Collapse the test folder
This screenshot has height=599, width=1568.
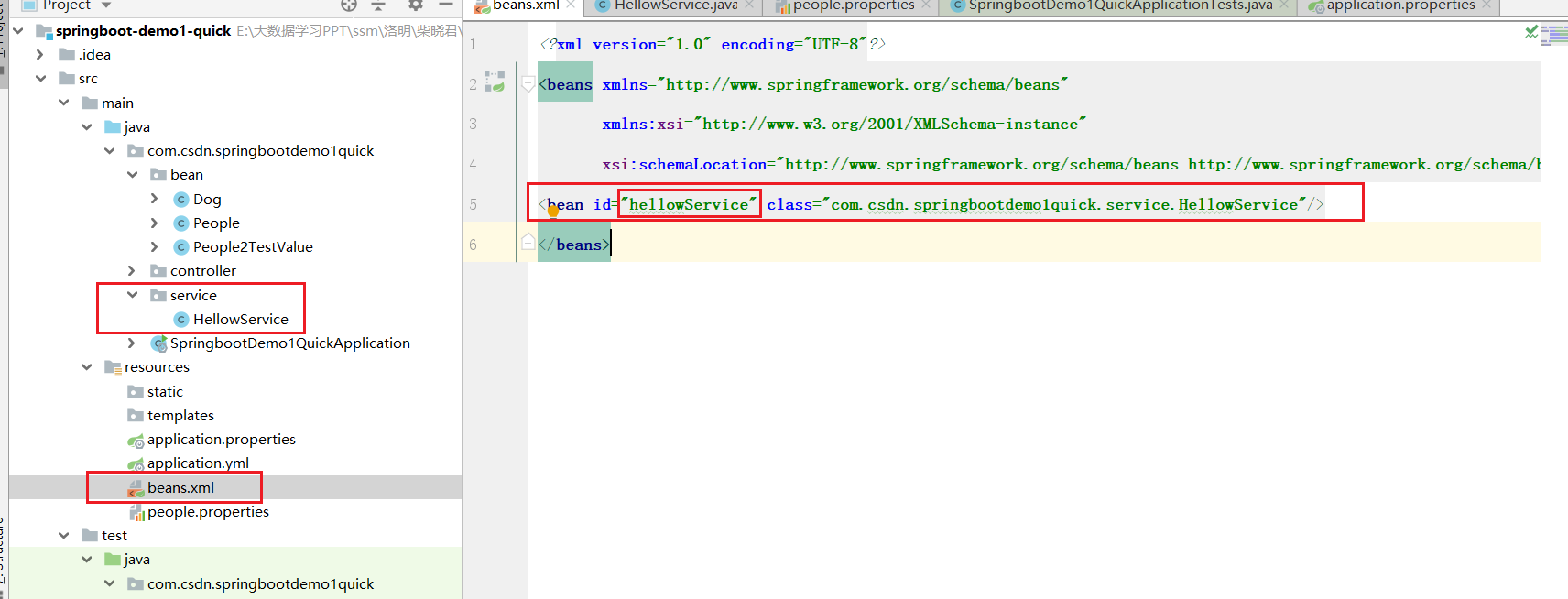(x=63, y=536)
